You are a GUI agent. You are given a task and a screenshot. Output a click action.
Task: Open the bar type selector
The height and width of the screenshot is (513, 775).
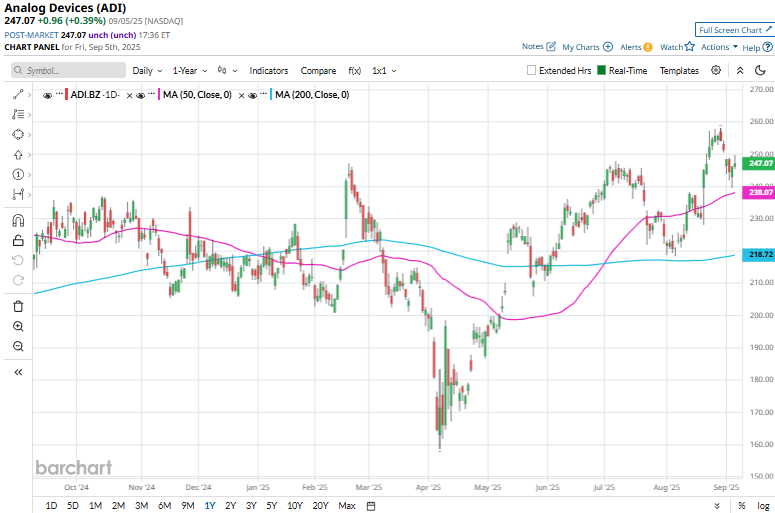pyautogui.click(x=227, y=71)
